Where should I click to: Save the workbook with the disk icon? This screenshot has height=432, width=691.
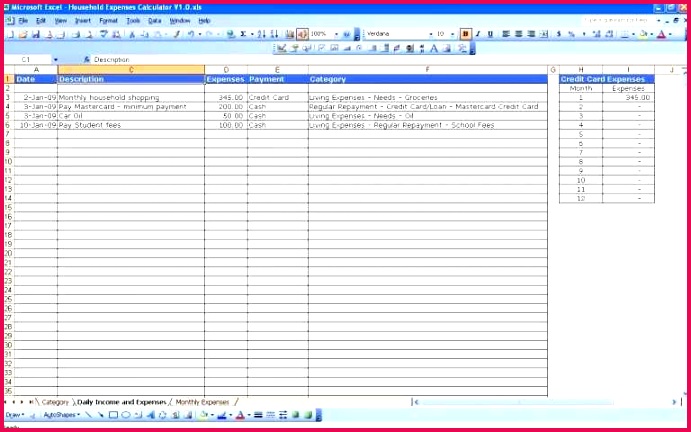click(x=36, y=34)
